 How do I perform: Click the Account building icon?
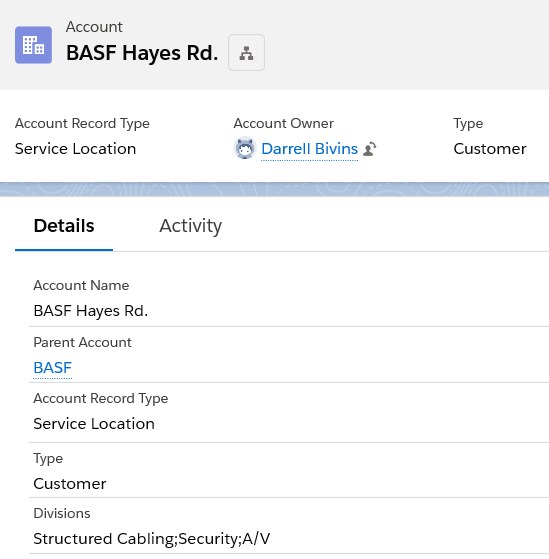[33, 45]
